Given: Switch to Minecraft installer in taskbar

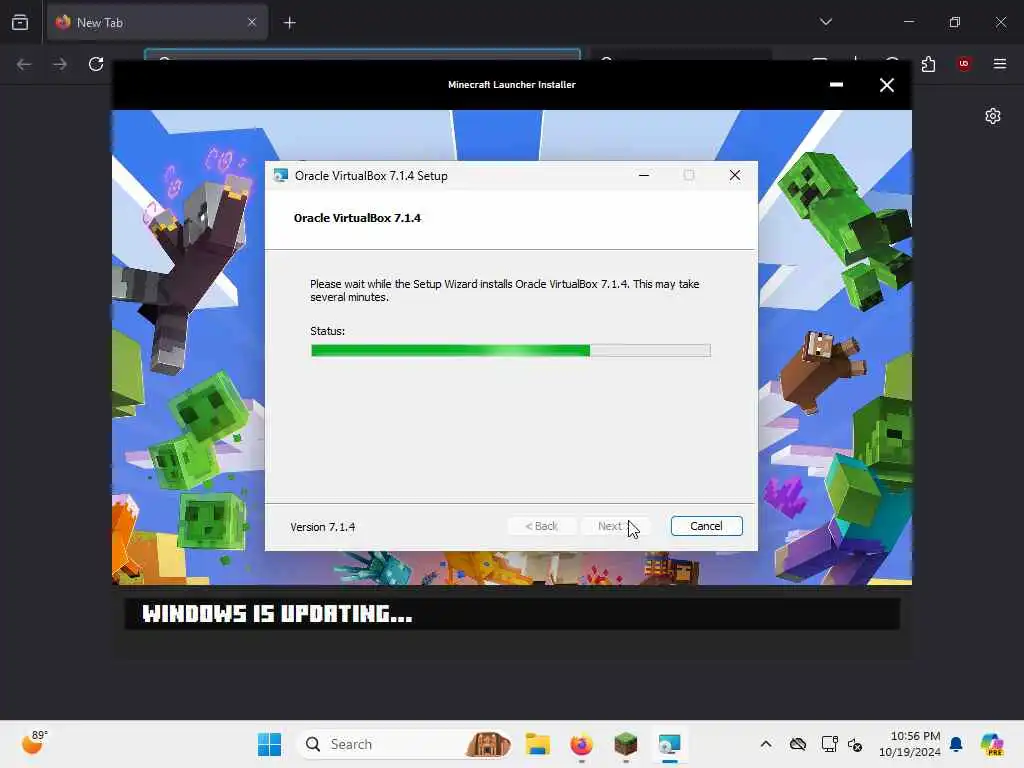Looking at the screenshot, I should [x=626, y=744].
